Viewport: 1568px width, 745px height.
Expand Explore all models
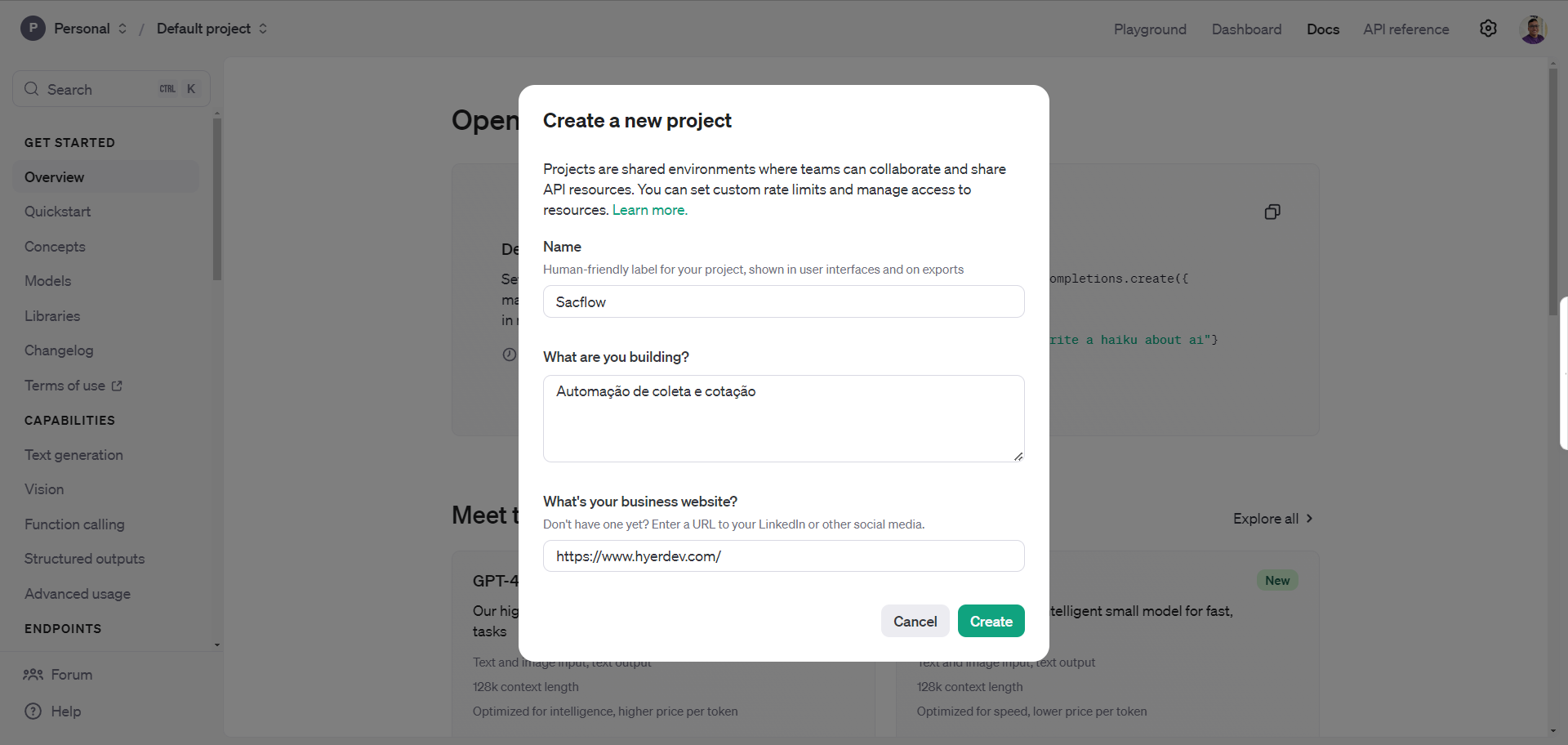point(1272,519)
